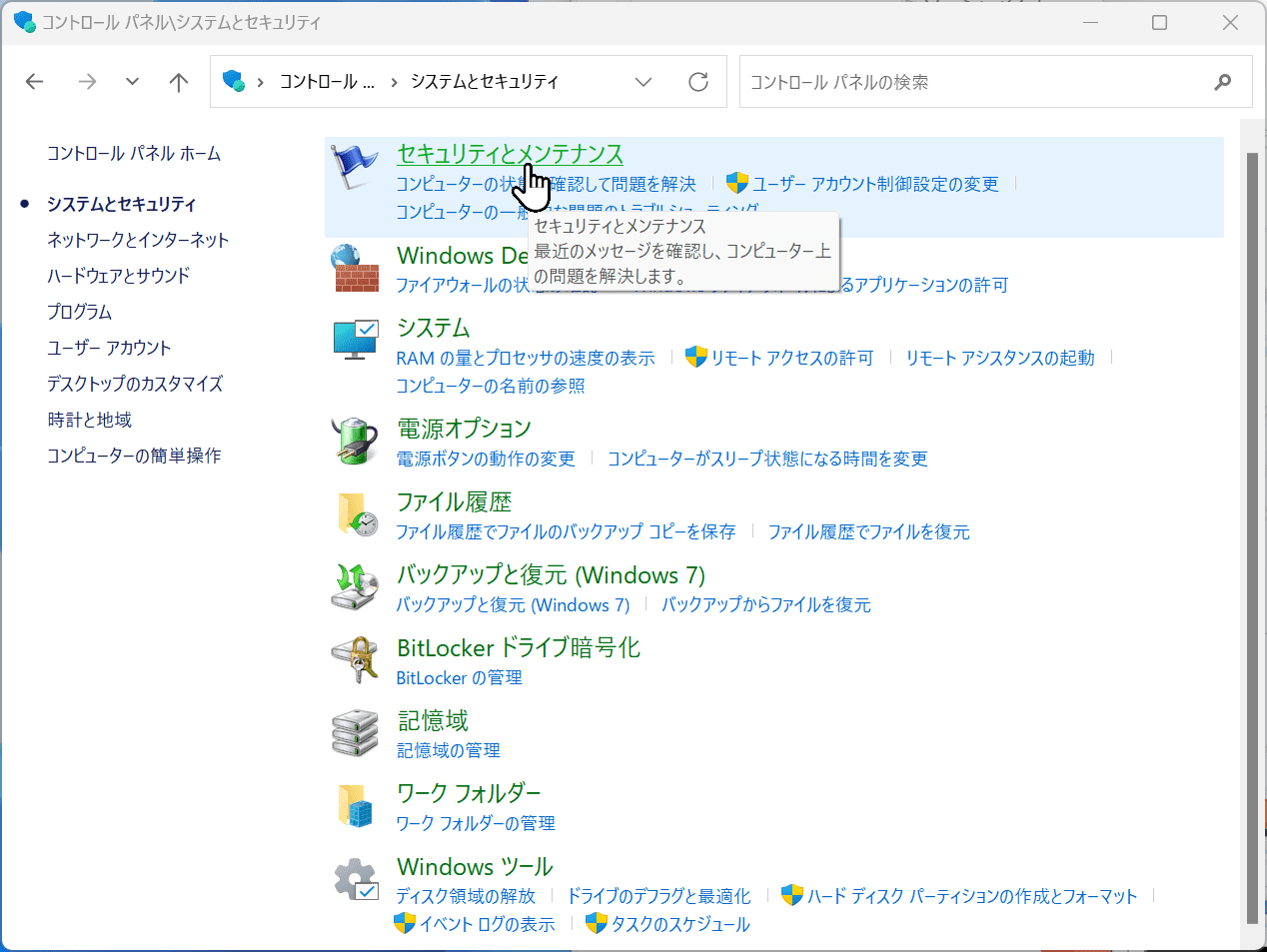
Task: Click the control panel icon in address bar
Action: [234, 81]
